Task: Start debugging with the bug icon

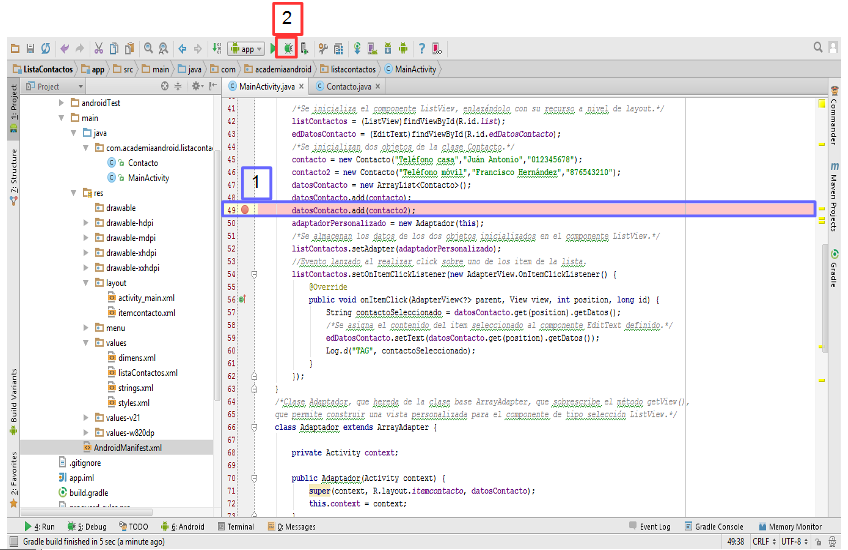Action: tap(288, 49)
